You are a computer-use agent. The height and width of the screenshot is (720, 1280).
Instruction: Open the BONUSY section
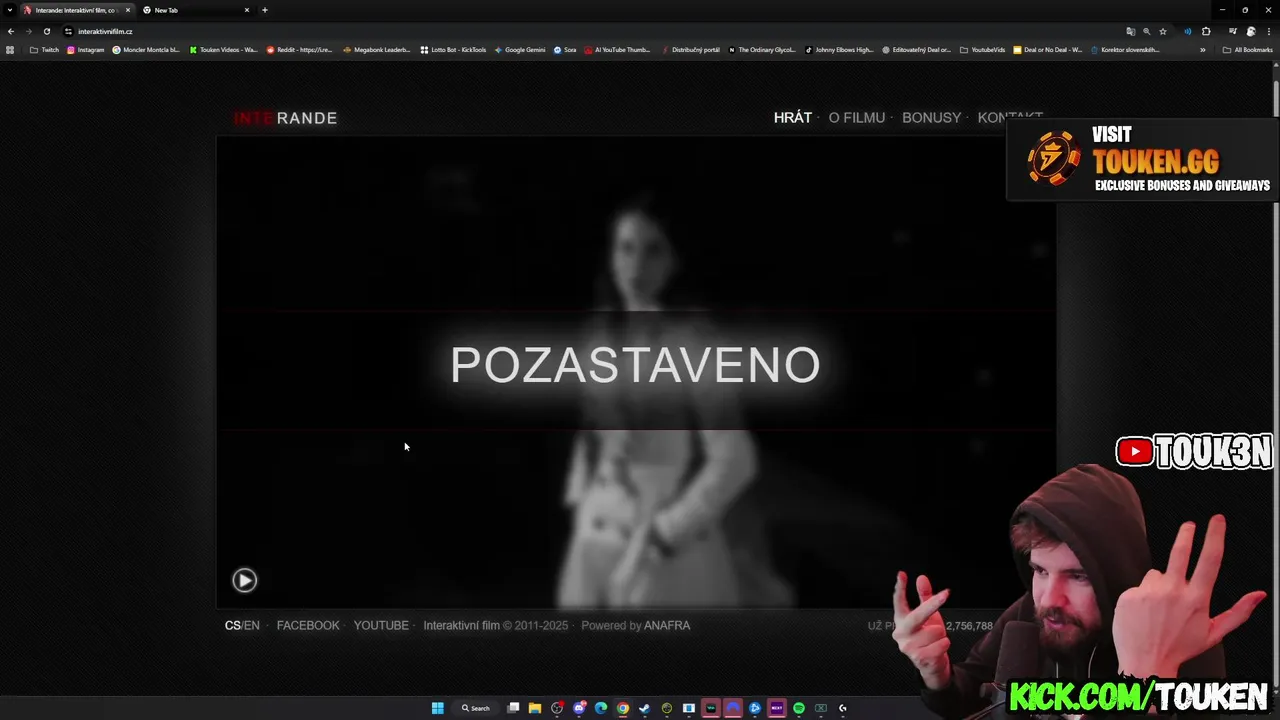point(931,118)
